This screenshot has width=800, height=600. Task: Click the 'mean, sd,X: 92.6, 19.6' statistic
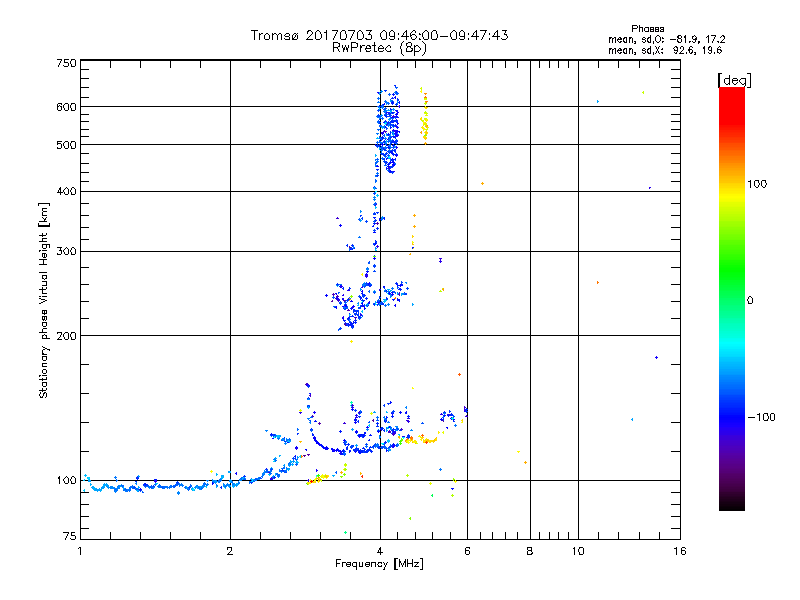[665, 50]
